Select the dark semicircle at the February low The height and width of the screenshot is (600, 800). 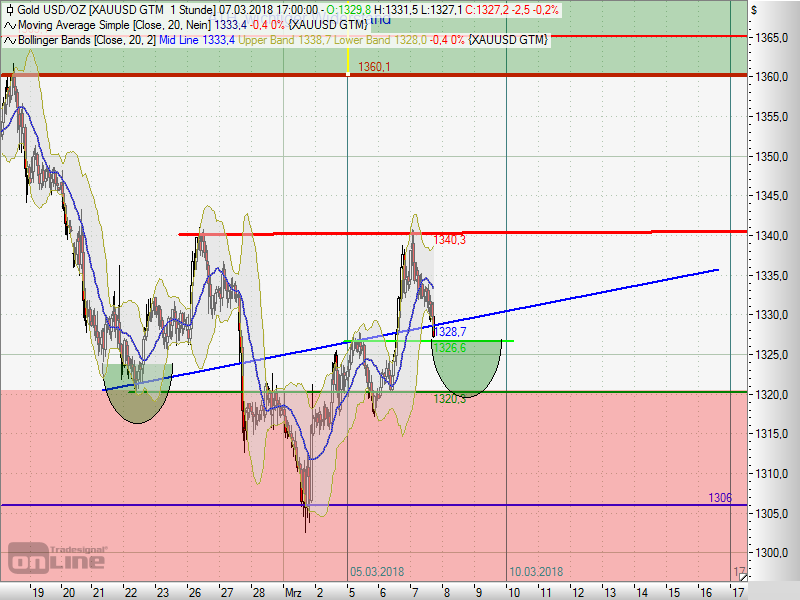coord(138,403)
